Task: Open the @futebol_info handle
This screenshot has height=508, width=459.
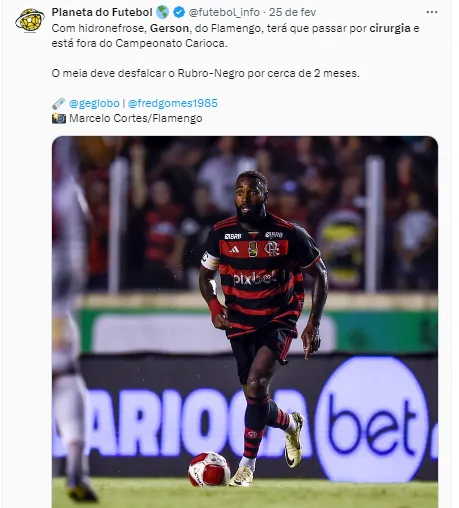Action: [x=224, y=12]
